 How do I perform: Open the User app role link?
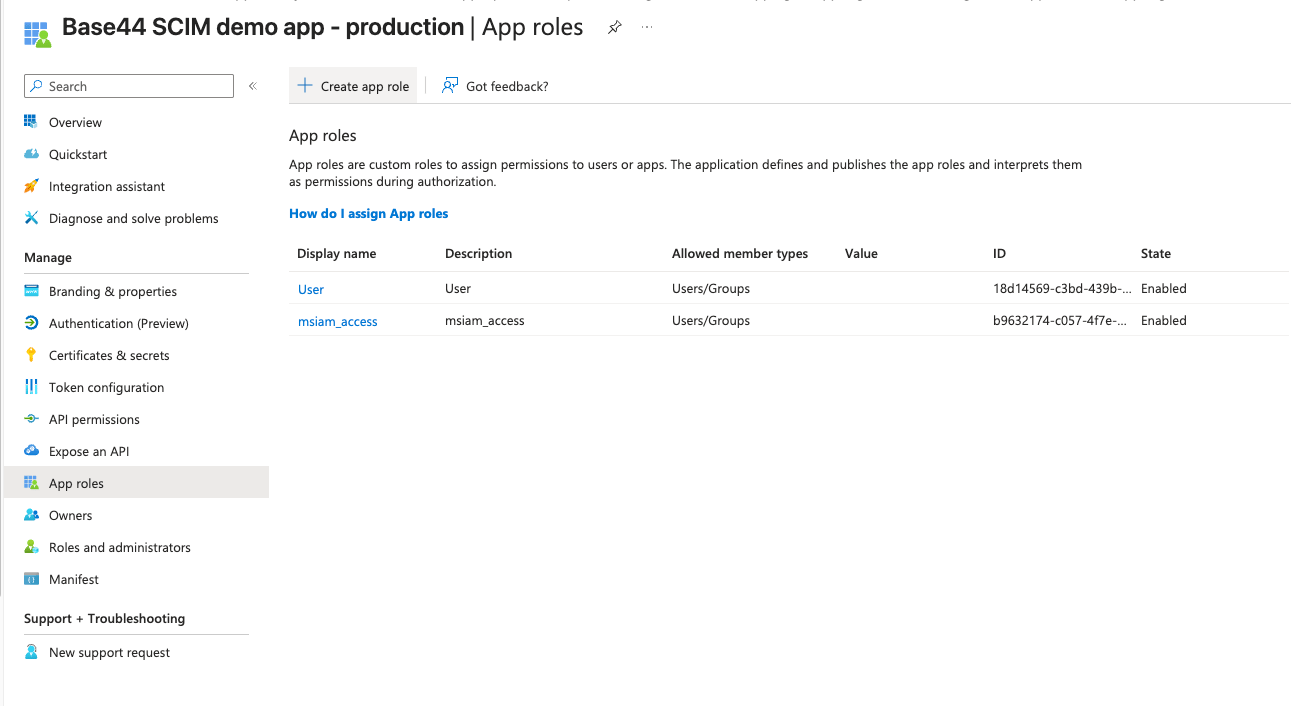[311, 289]
